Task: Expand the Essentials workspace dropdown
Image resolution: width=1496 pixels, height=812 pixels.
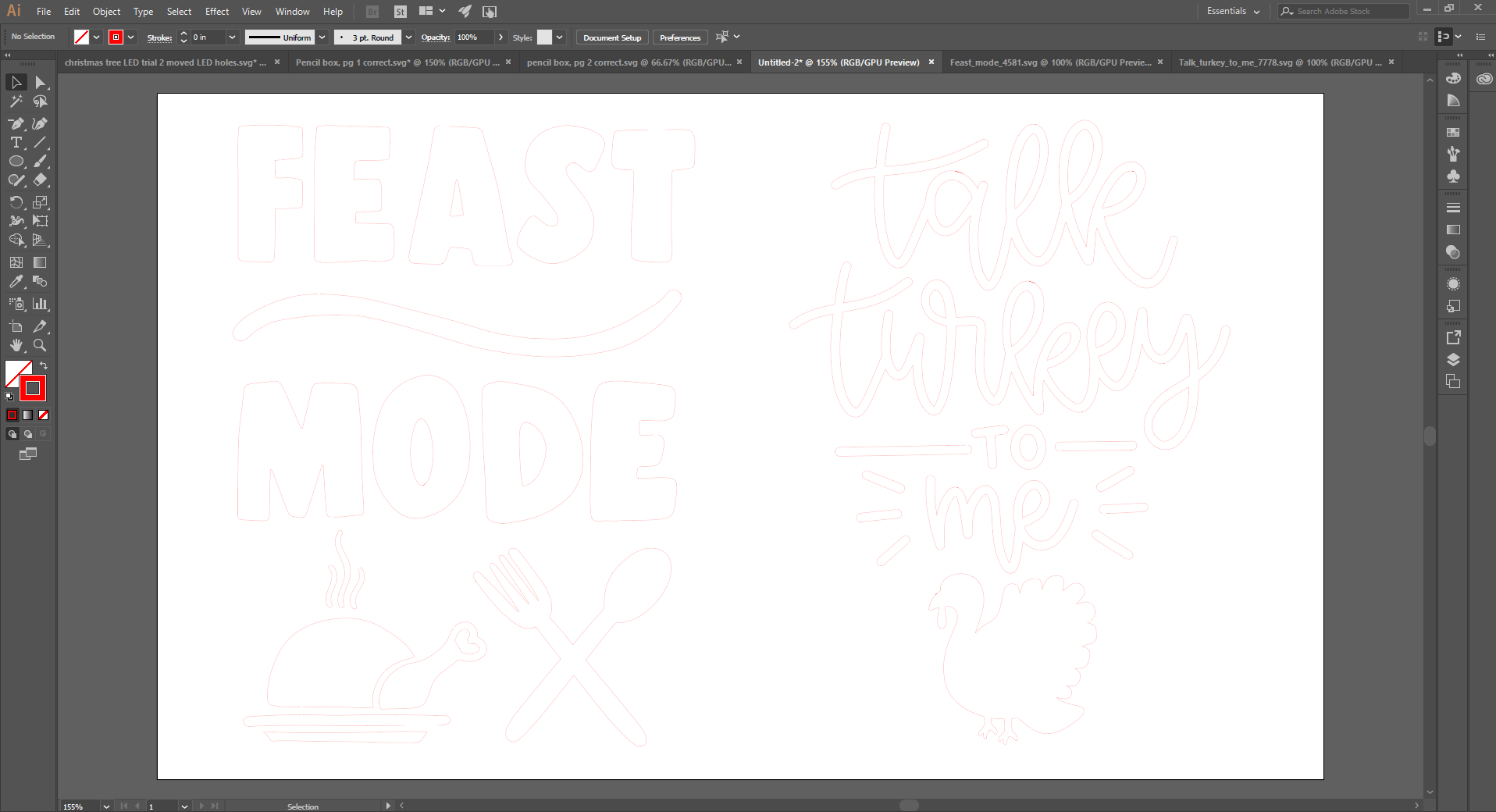Action: [x=1256, y=12]
